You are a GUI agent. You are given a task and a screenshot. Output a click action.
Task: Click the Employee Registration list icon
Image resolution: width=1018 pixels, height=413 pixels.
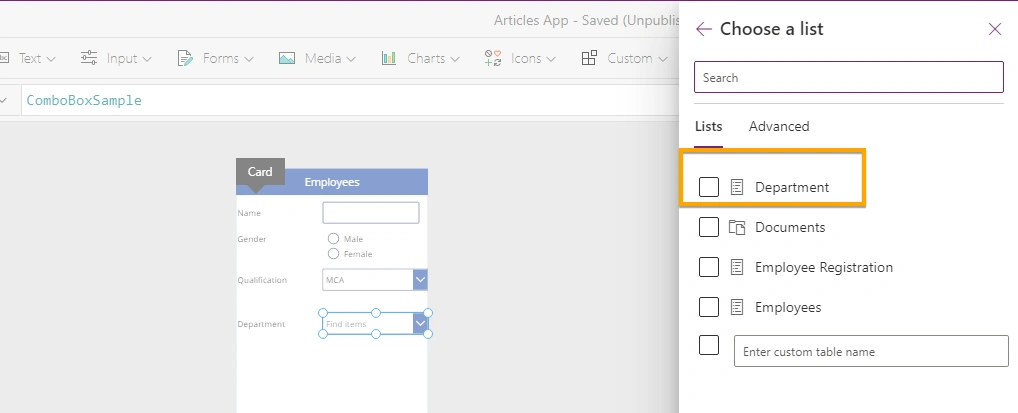click(x=737, y=267)
